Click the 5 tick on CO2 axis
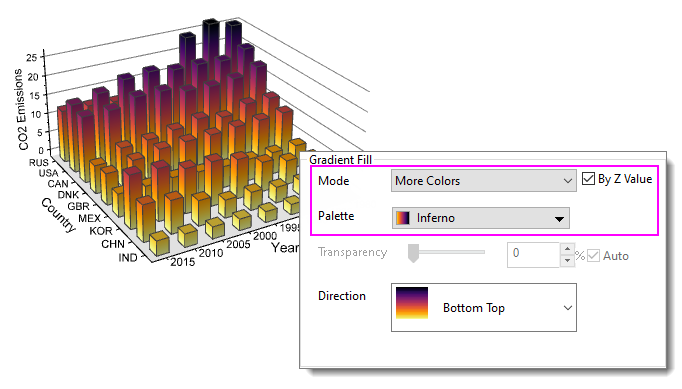Viewport: 682px width, 389px height. click(x=40, y=132)
